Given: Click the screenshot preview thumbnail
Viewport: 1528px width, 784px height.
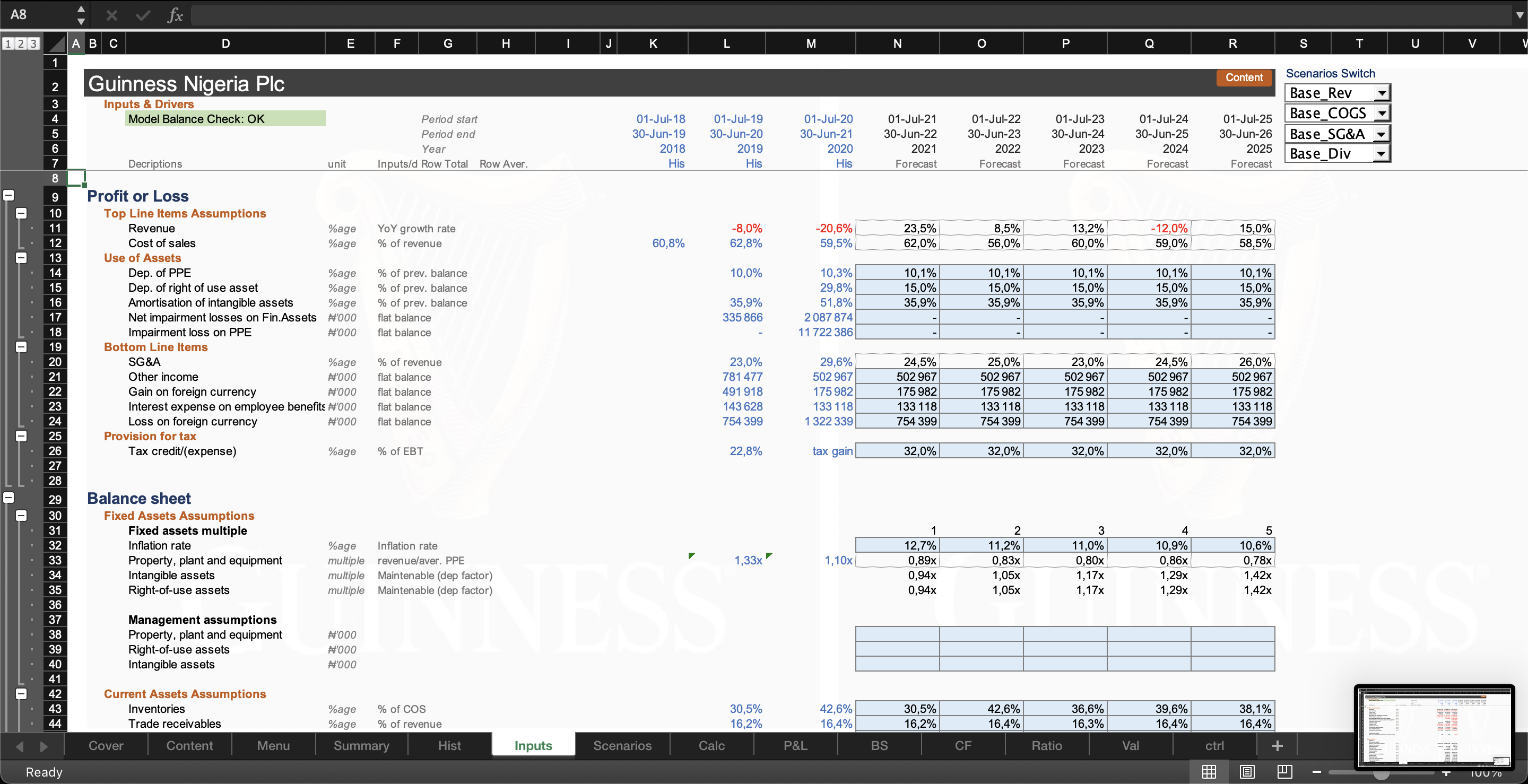Looking at the screenshot, I should pyautogui.click(x=1434, y=727).
